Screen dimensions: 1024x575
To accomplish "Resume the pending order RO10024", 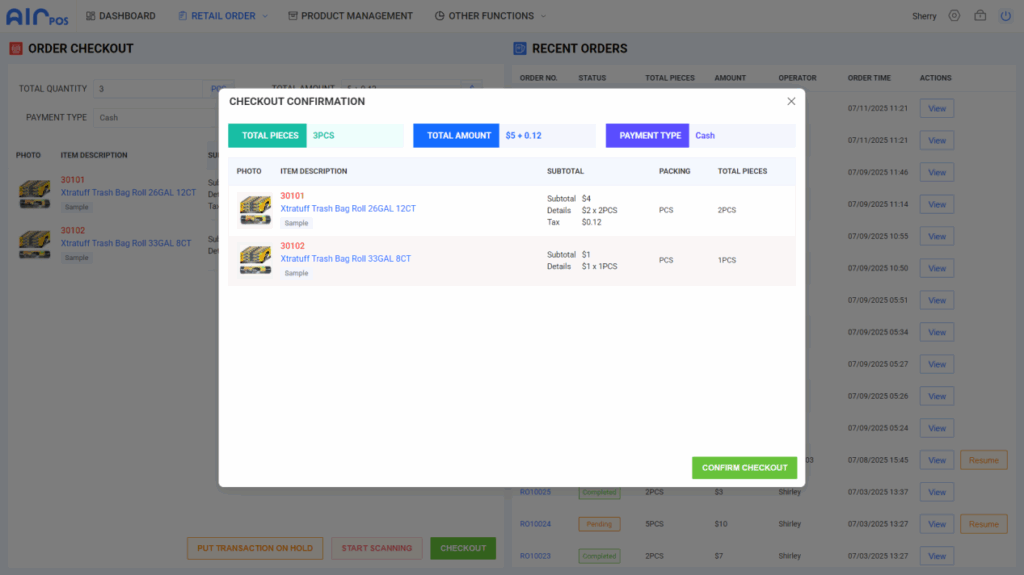I will point(983,524).
